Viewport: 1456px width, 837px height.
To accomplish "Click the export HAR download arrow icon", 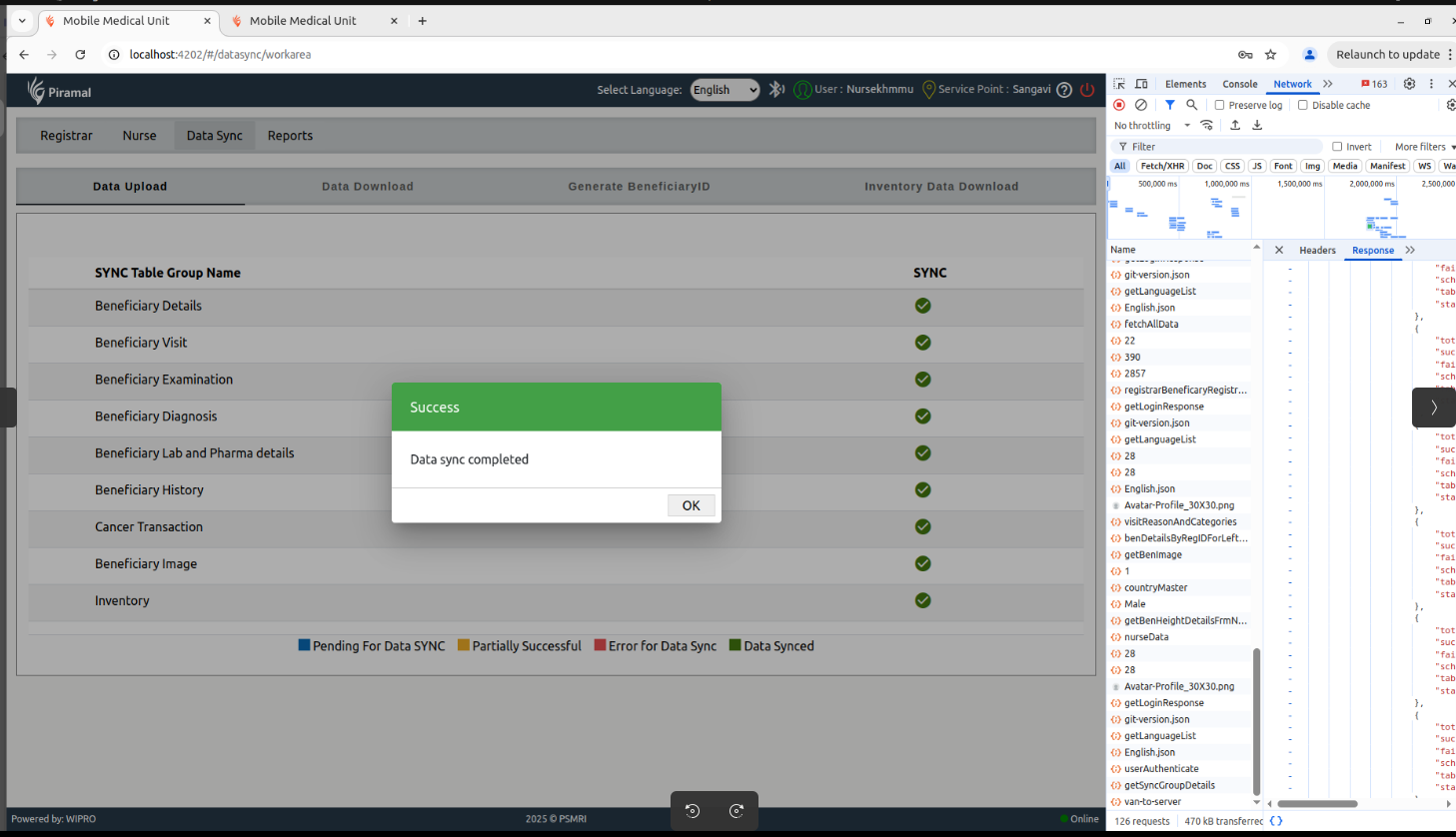I will pos(1257,126).
